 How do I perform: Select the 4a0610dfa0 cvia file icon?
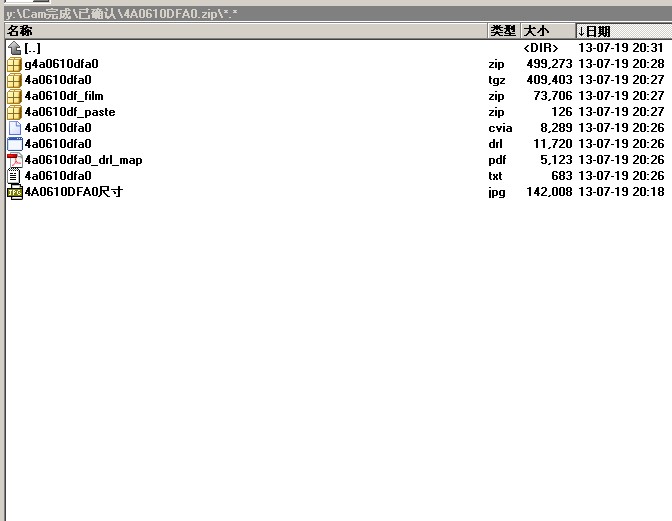point(15,128)
